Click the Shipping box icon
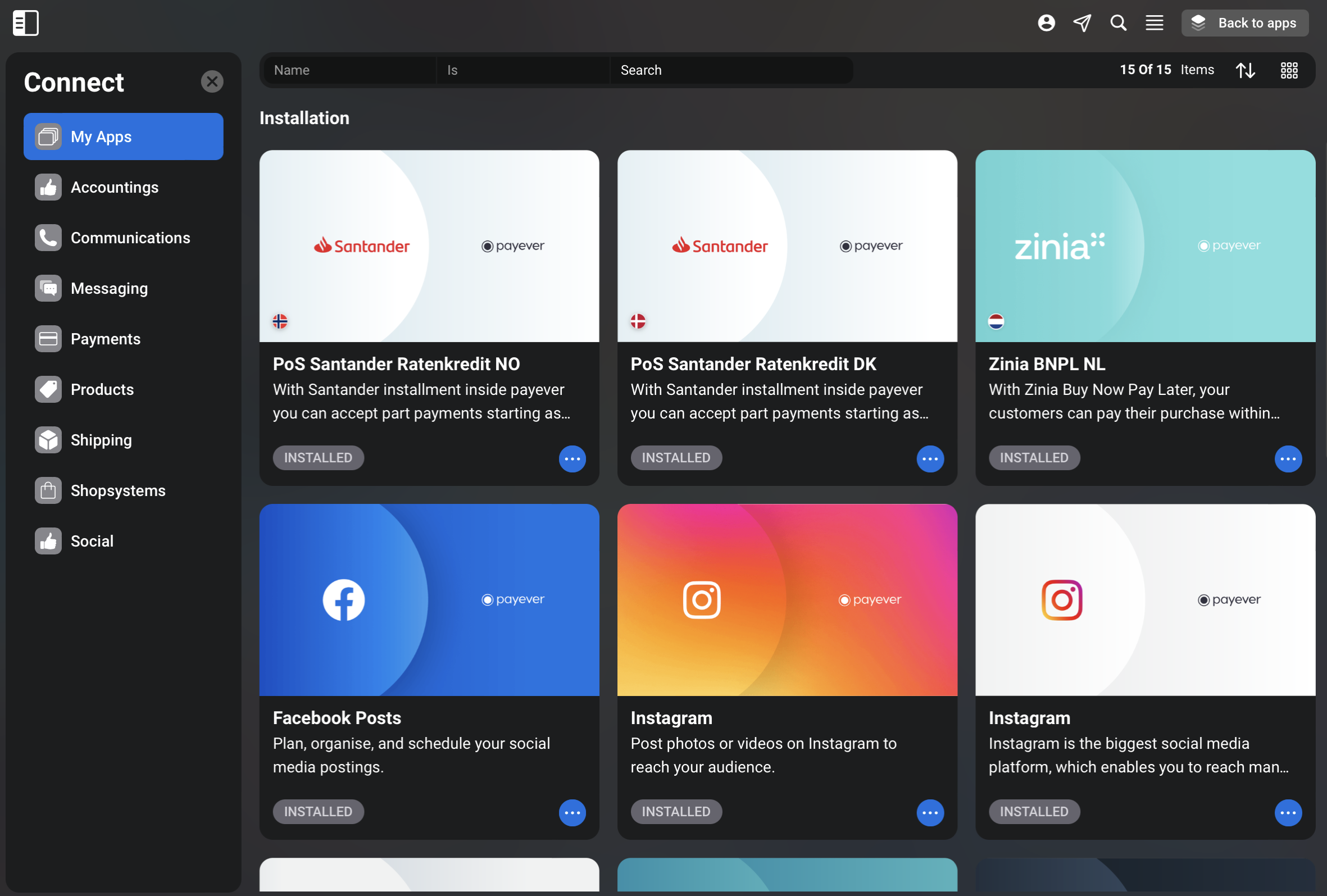The image size is (1327, 896). [48, 440]
